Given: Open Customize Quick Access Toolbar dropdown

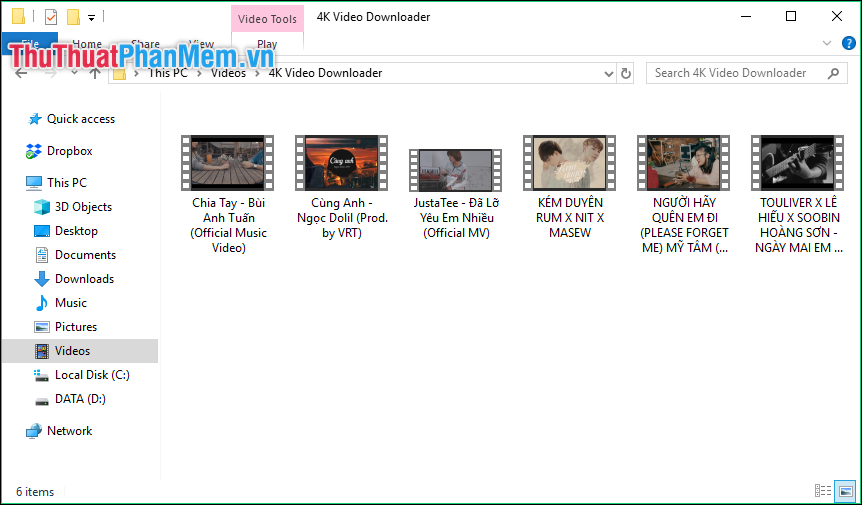Looking at the screenshot, I should 92,18.
